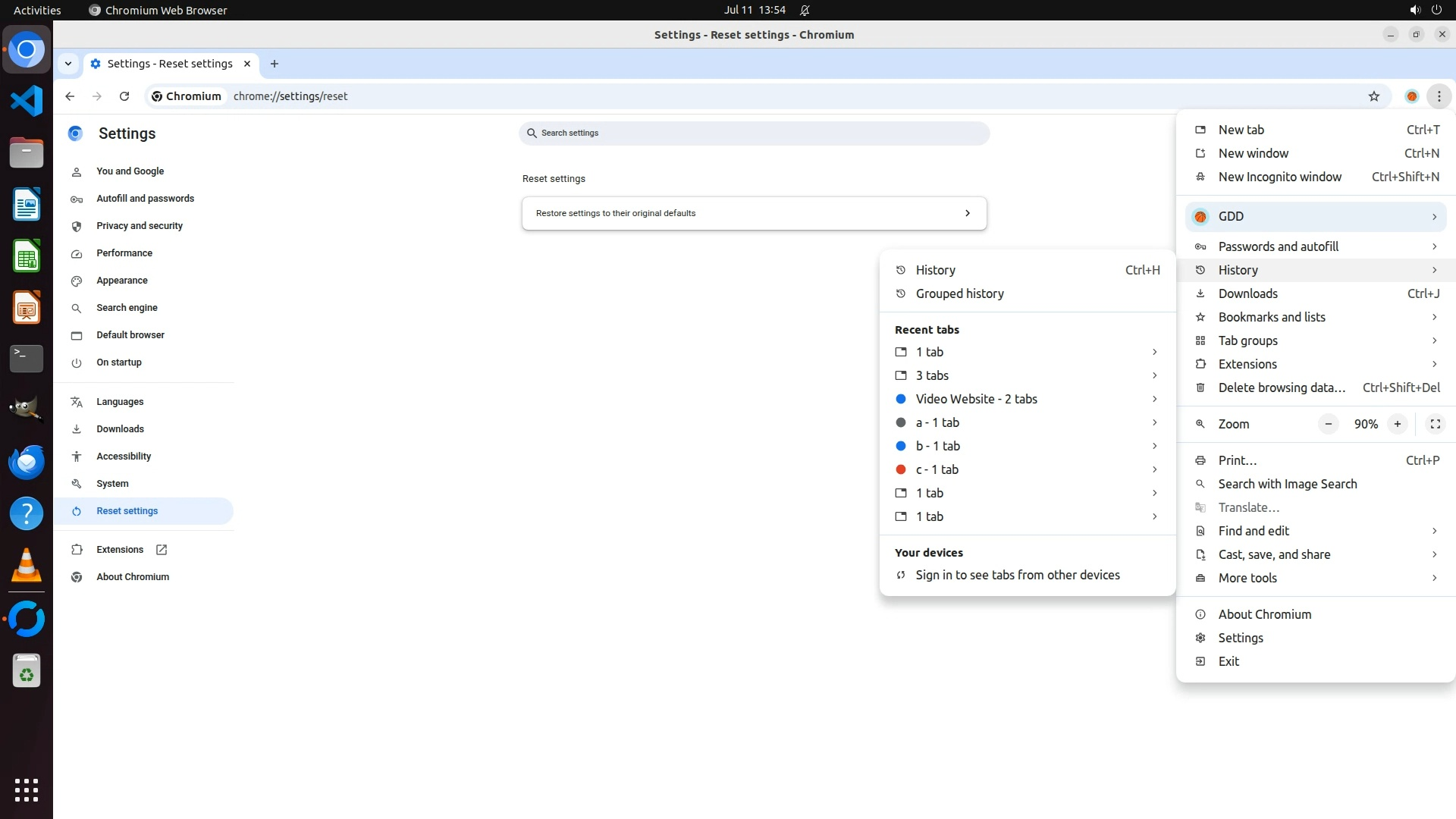Open Privacy and security settings section
The height and width of the screenshot is (819, 1456).
(140, 226)
